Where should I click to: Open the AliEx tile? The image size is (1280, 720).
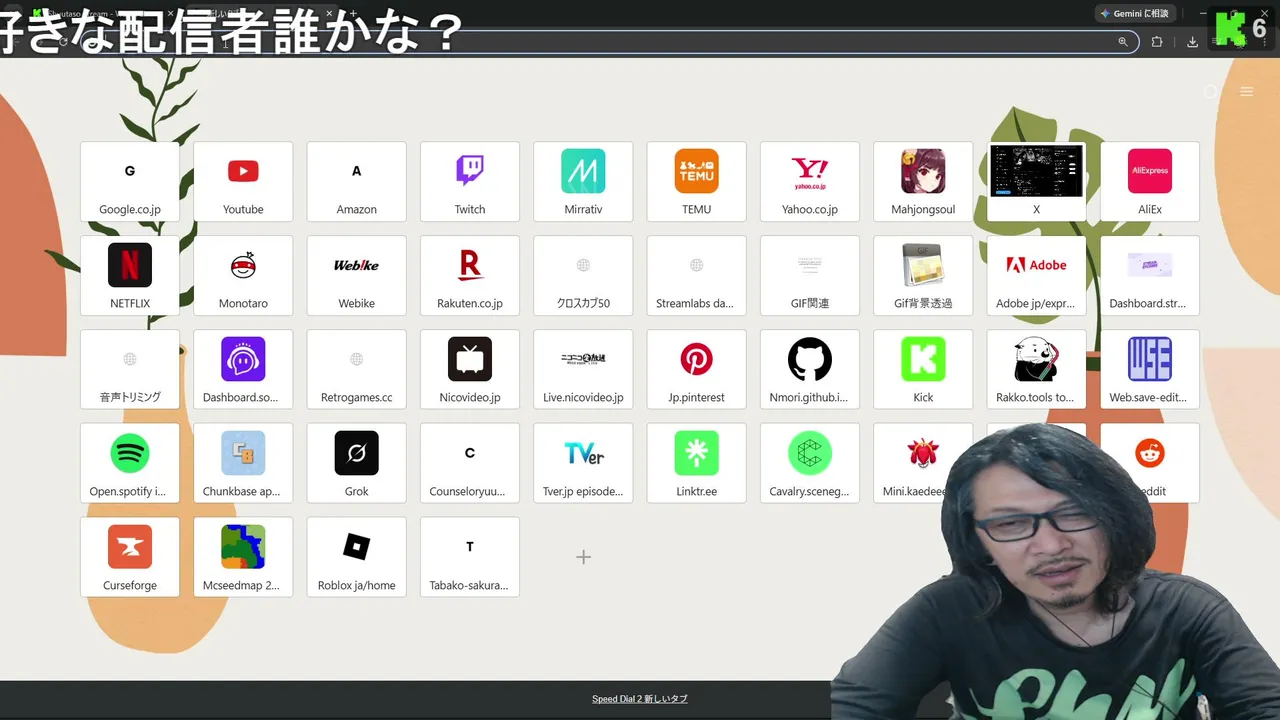tap(1150, 182)
